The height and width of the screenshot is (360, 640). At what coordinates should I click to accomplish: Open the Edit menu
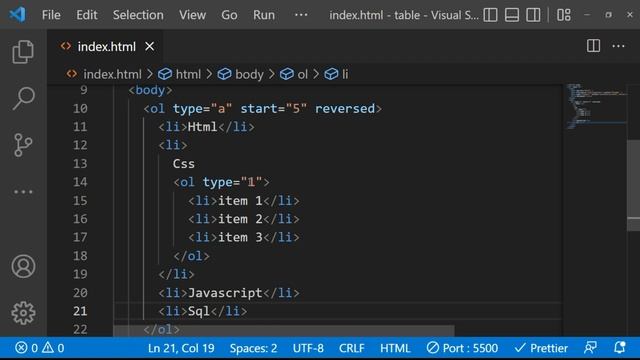(x=87, y=15)
